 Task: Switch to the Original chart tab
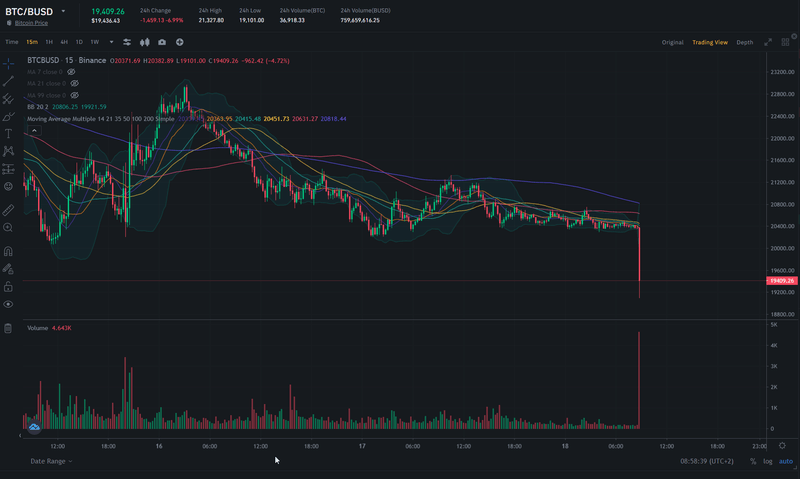click(x=672, y=42)
